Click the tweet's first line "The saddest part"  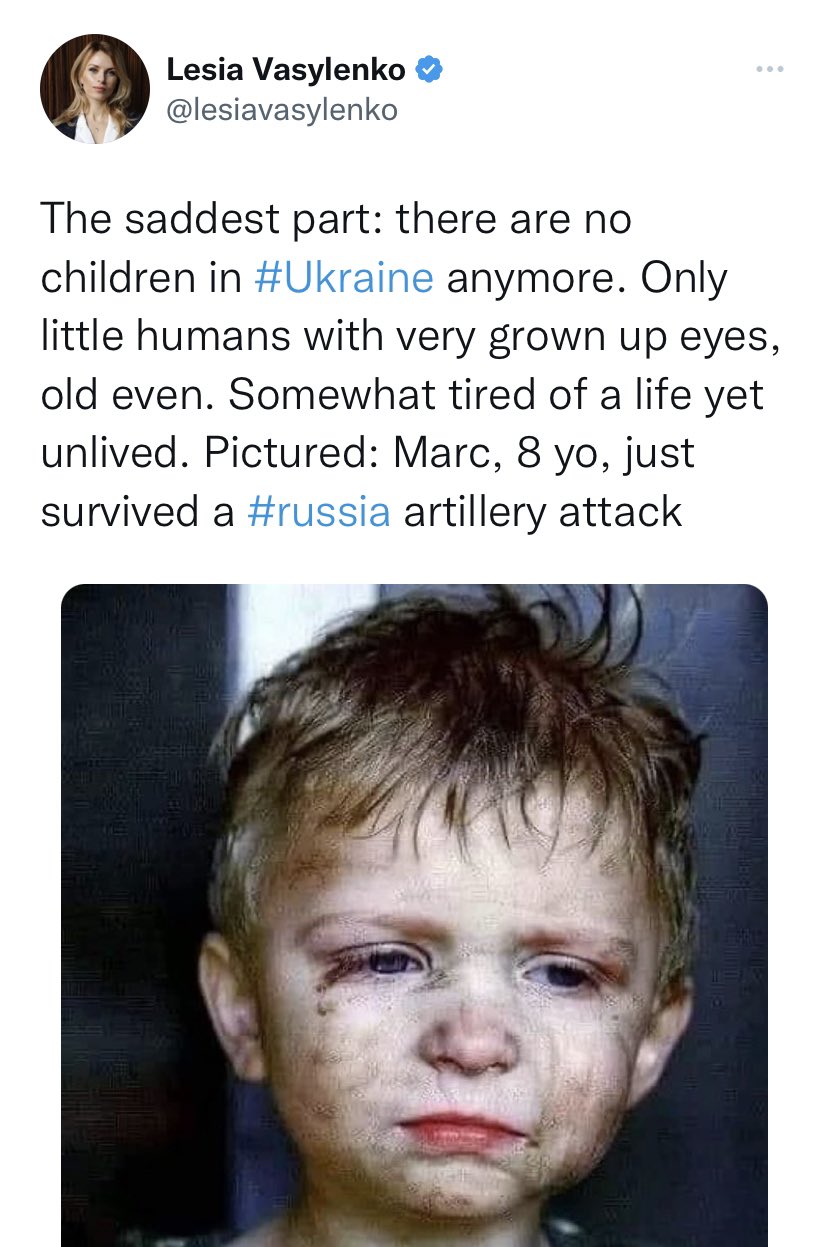point(215,220)
